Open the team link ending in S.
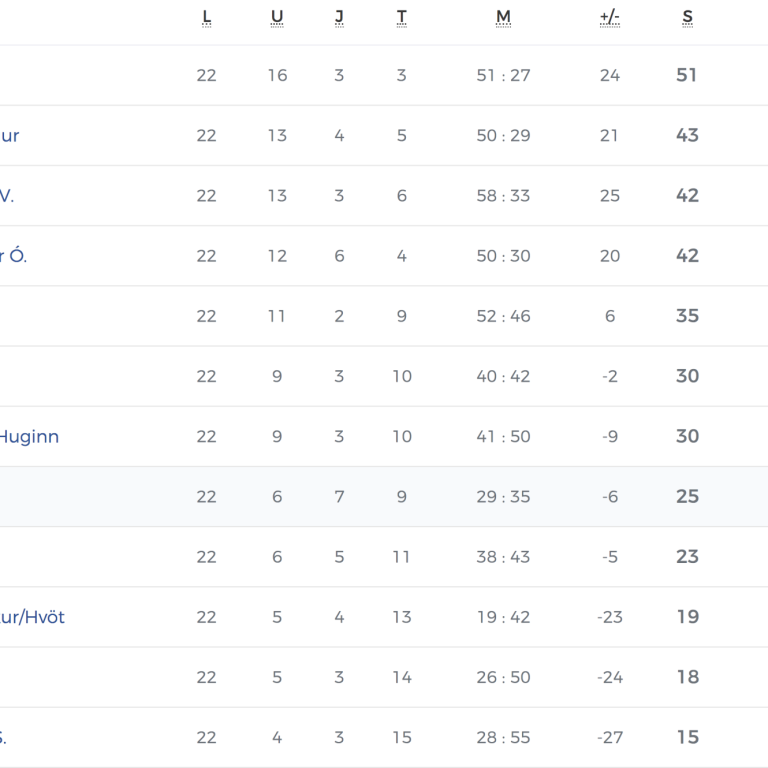This screenshot has height=768, width=768. (x=3, y=738)
